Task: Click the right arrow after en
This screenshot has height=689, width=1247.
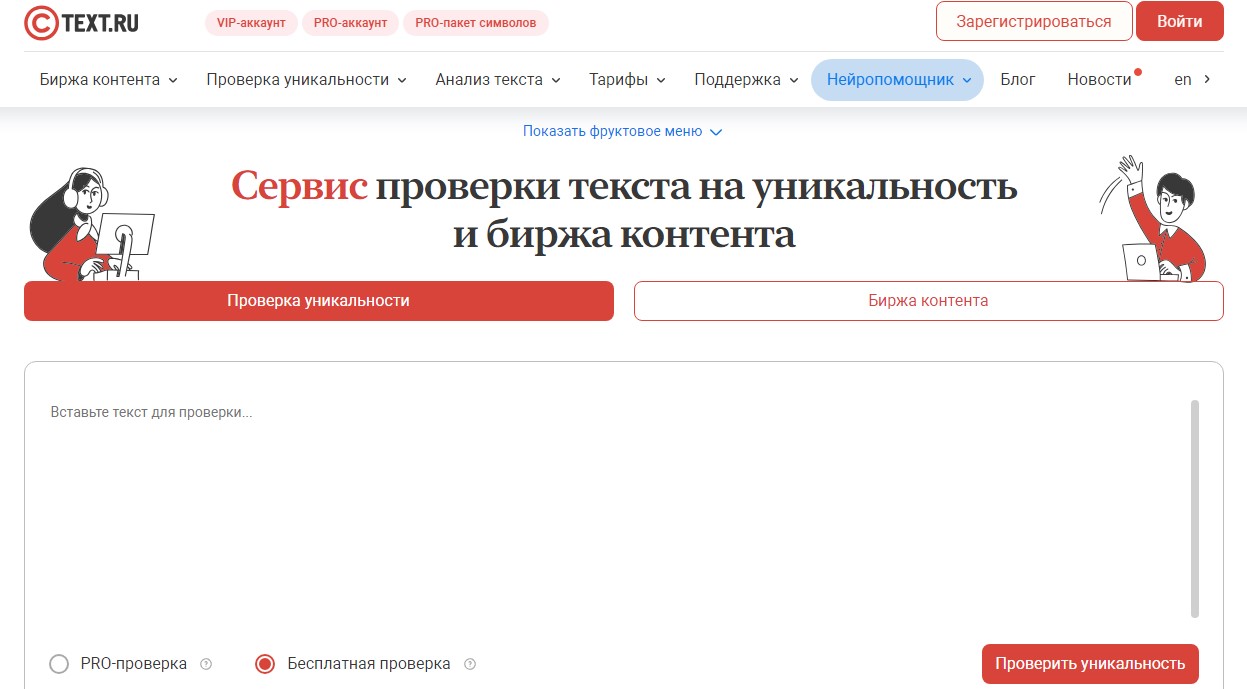Action: (x=1207, y=80)
